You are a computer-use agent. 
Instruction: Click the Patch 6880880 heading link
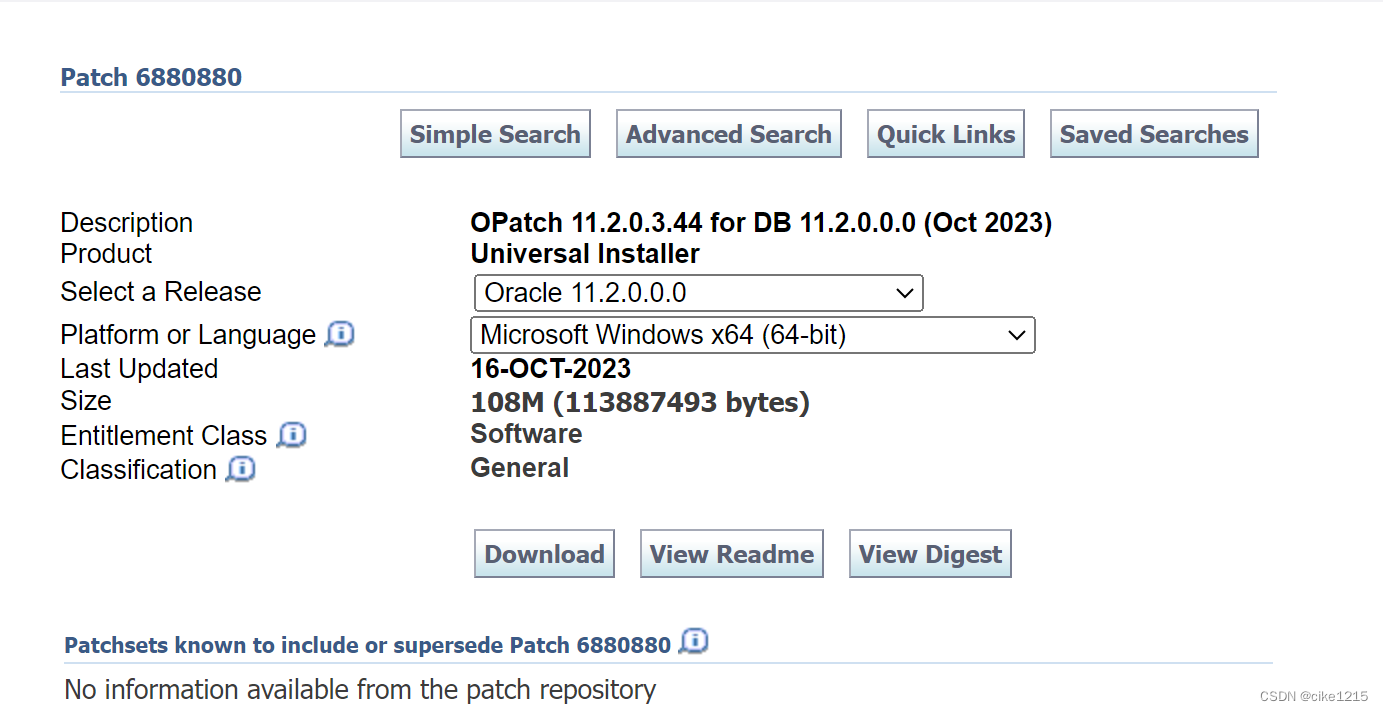pos(151,77)
